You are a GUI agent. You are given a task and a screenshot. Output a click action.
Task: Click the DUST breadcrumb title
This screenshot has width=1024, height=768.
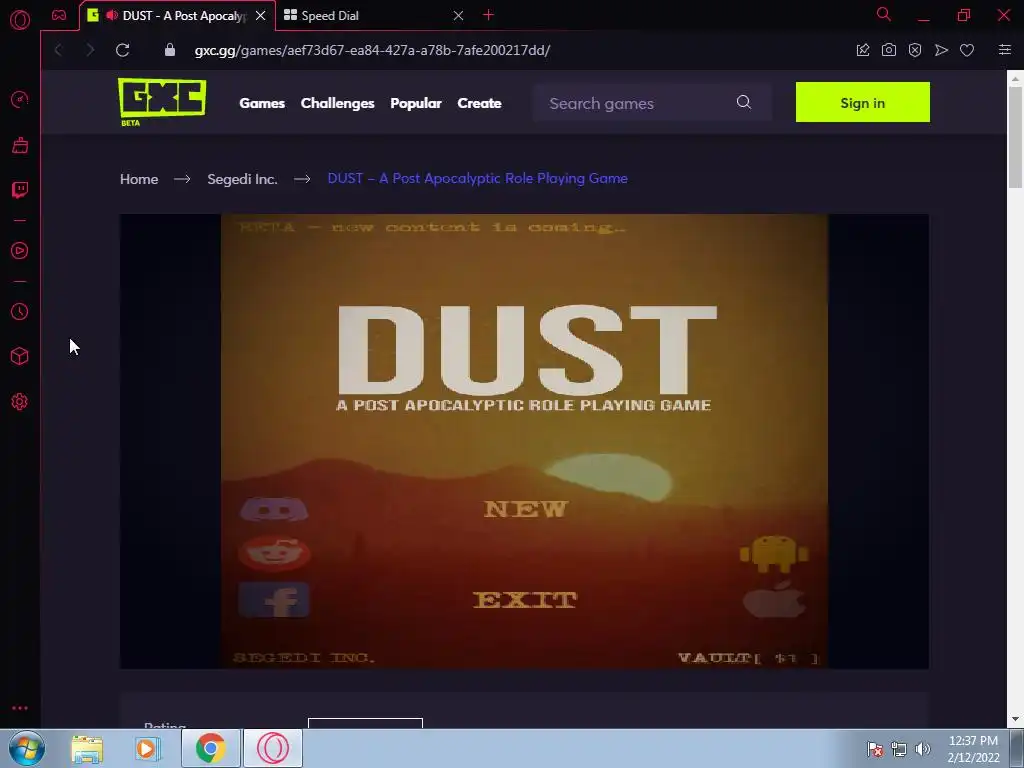click(x=477, y=178)
